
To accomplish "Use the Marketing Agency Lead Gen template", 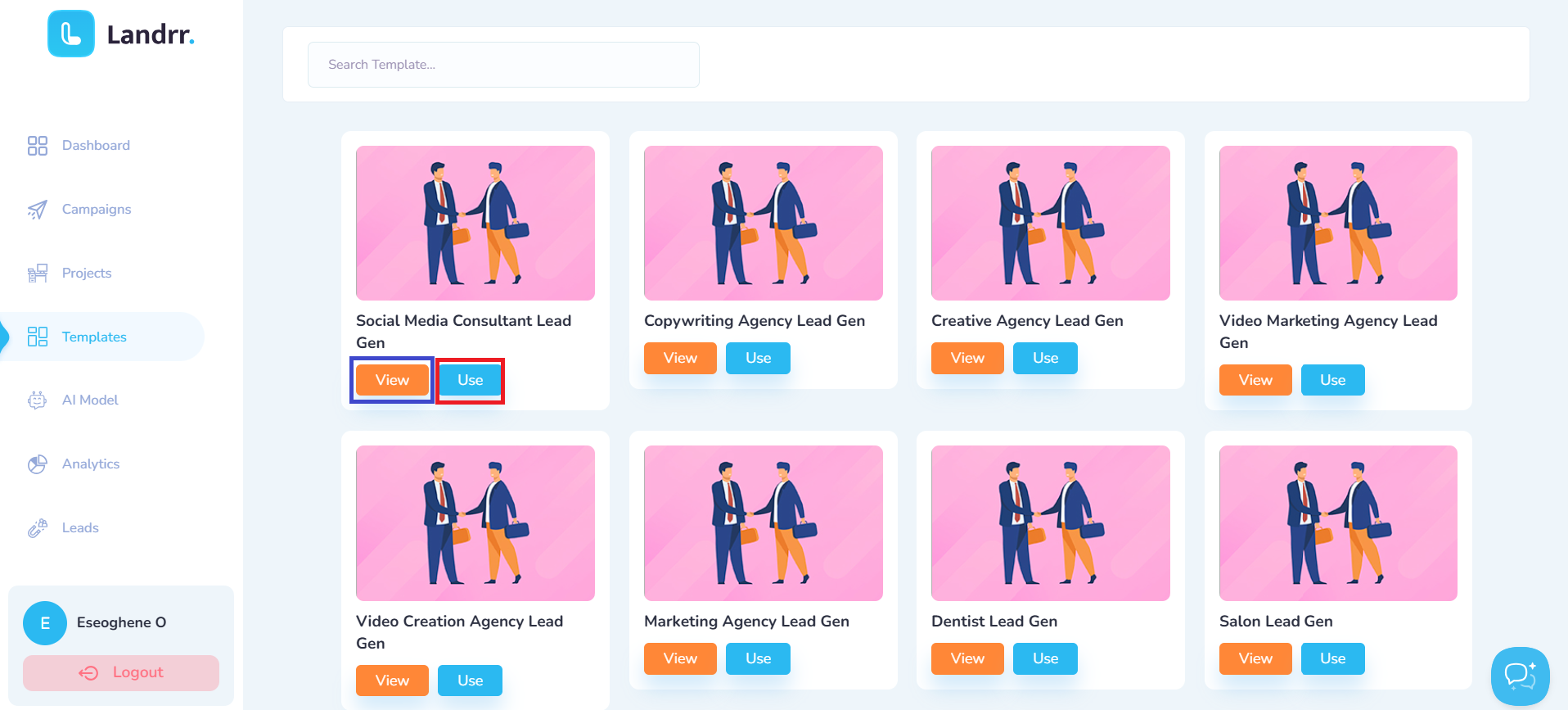I will tap(758, 658).
